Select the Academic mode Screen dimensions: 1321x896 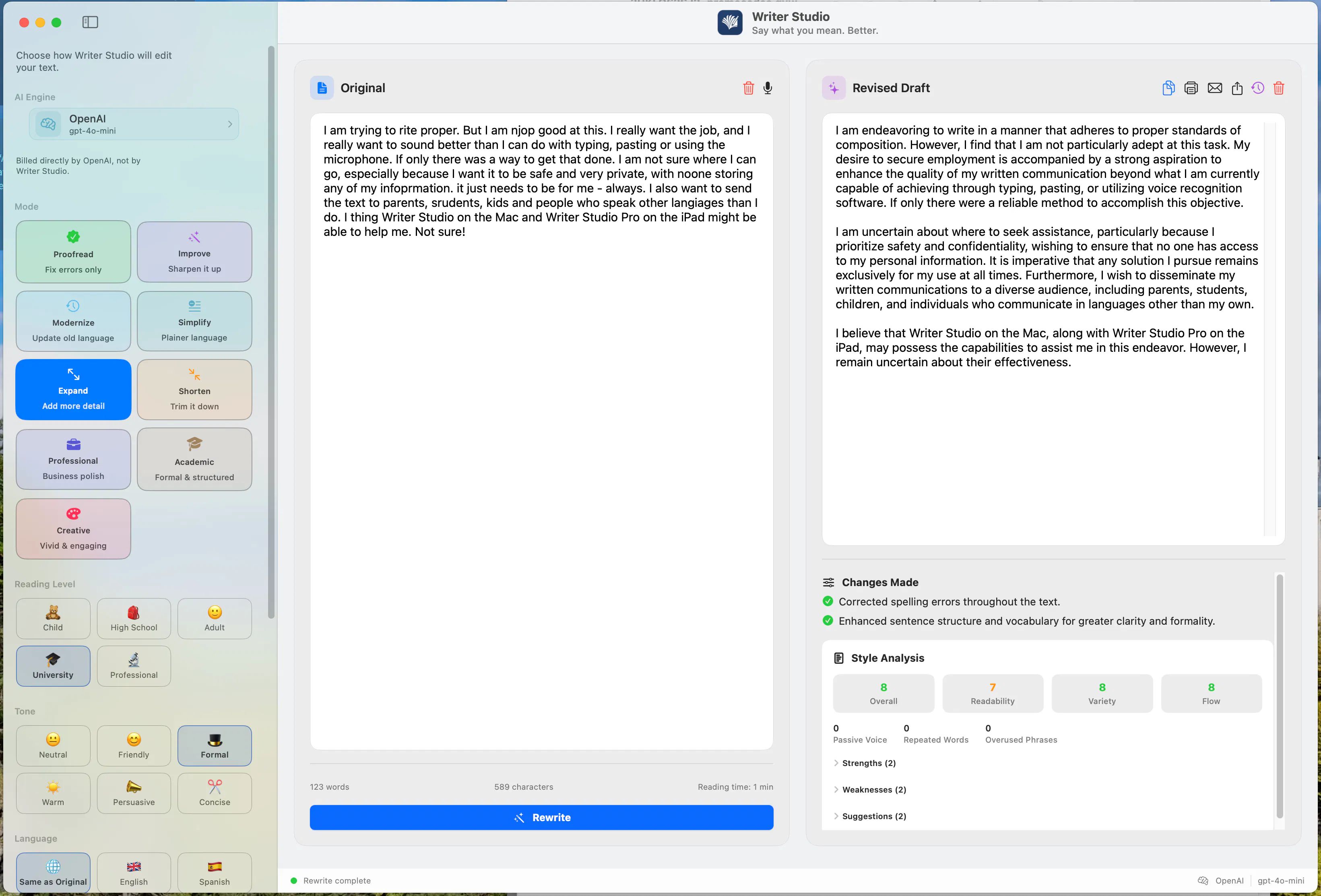[194, 459]
